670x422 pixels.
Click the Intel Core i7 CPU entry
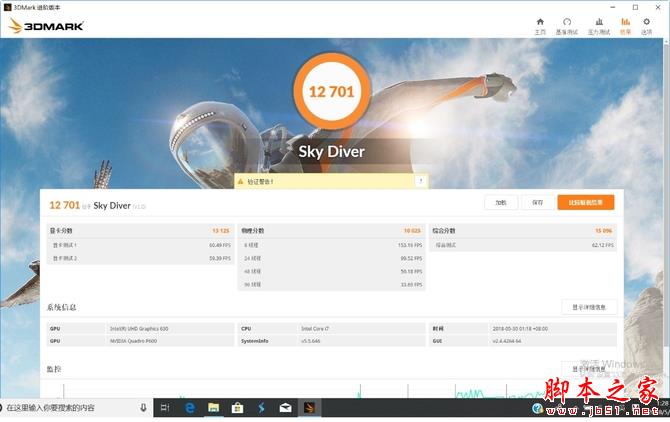coord(315,328)
